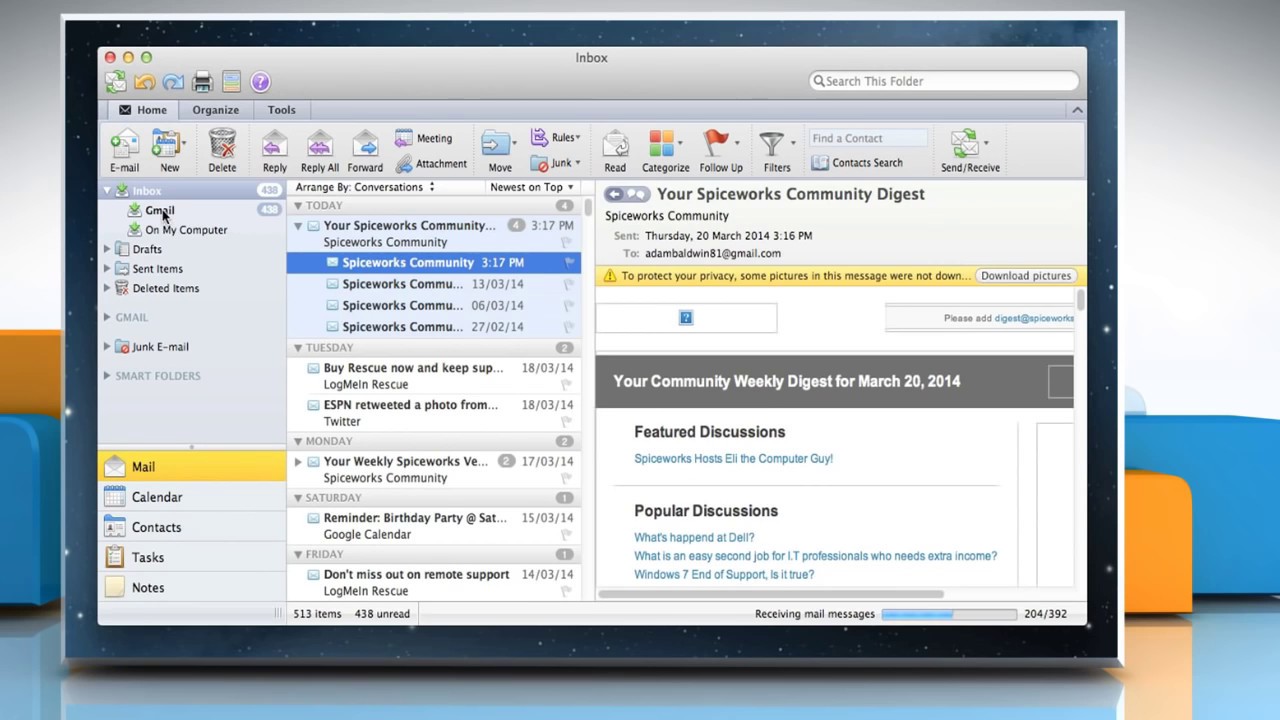Toggle the flag on the Reminder: Birthday Party message

point(566,535)
